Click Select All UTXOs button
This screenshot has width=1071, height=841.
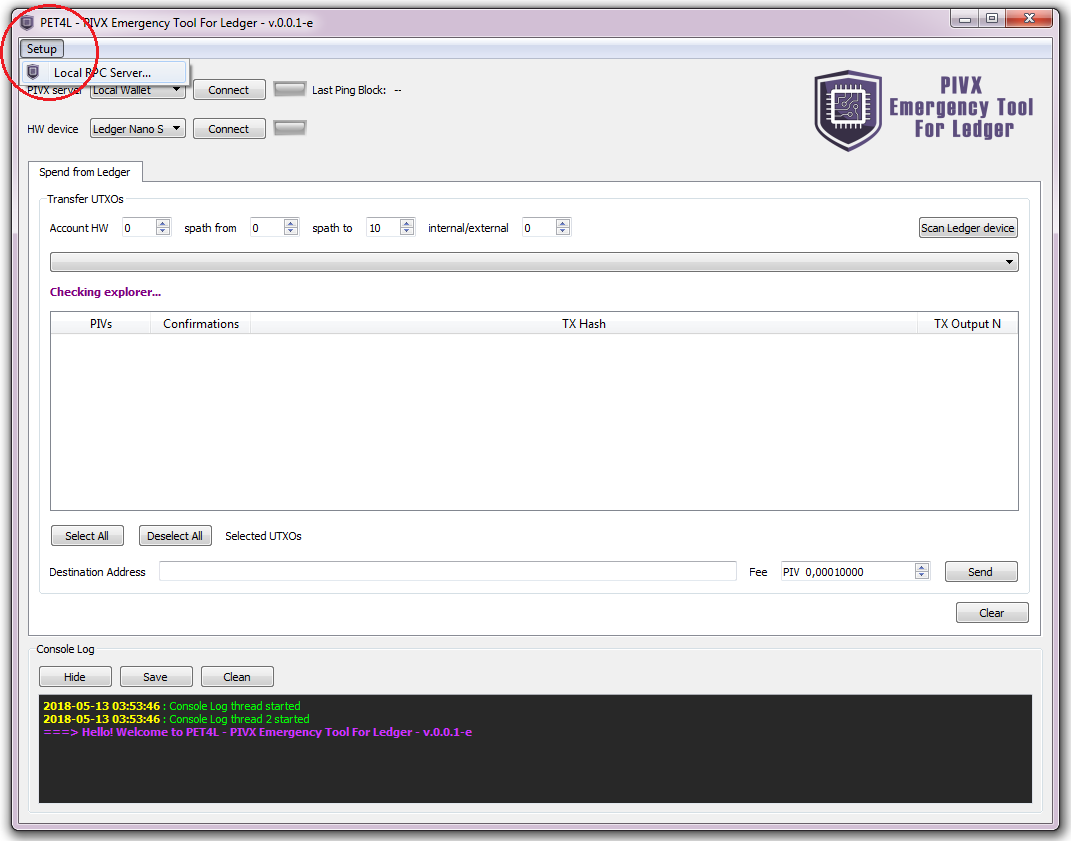(x=87, y=536)
